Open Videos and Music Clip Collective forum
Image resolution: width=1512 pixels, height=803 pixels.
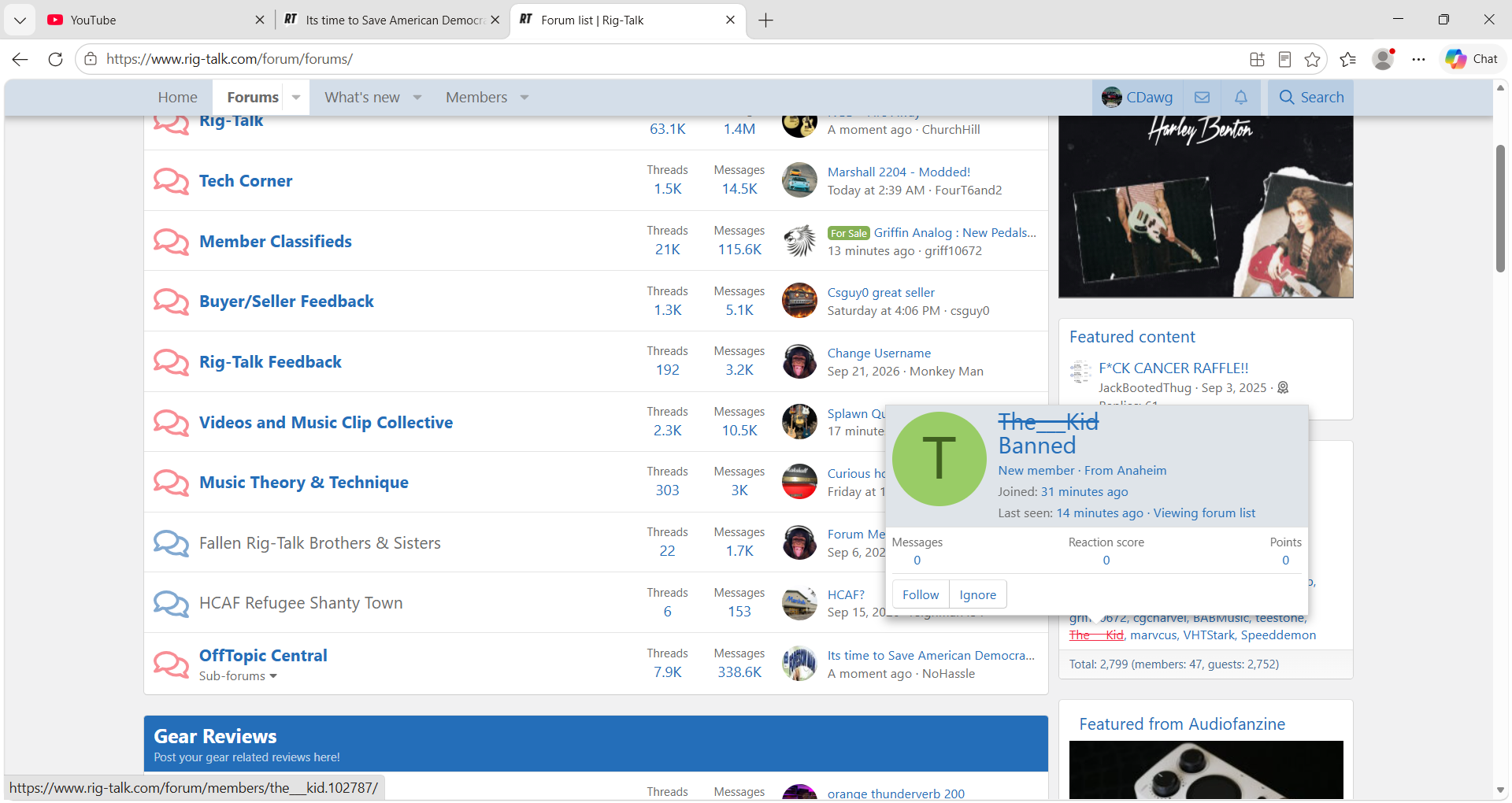pos(326,423)
